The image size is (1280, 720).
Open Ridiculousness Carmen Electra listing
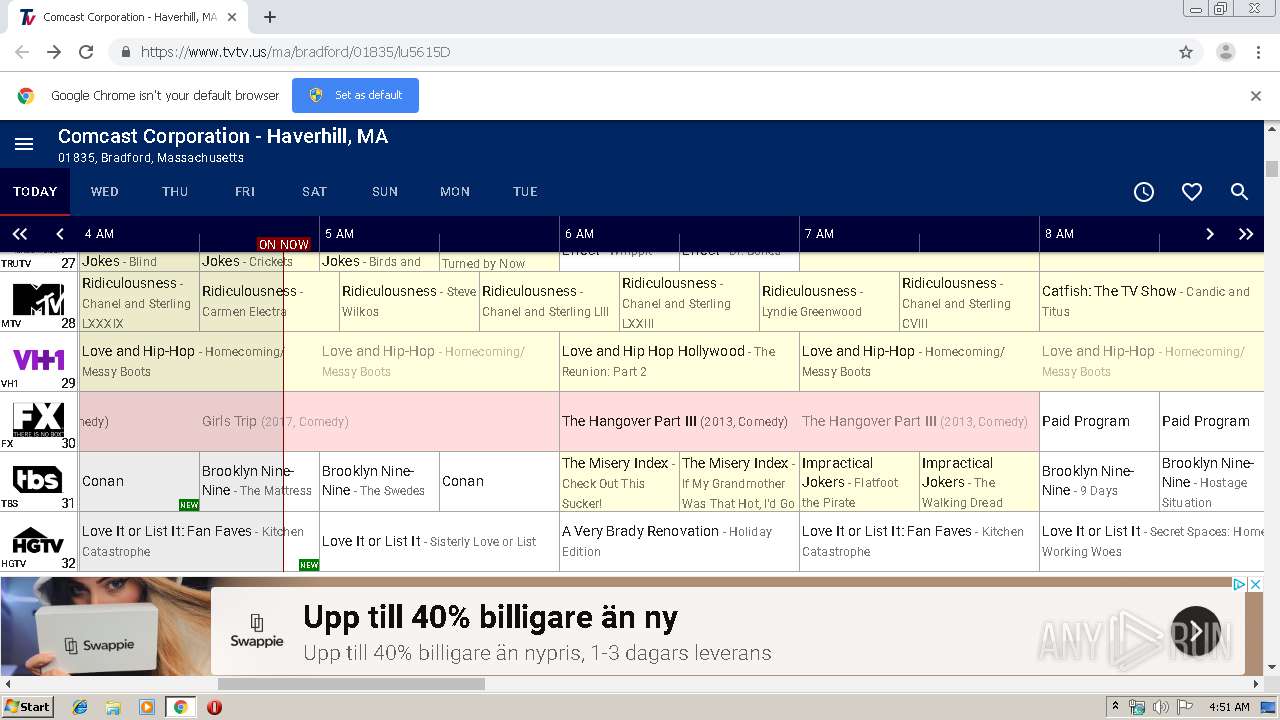(x=269, y=301)
